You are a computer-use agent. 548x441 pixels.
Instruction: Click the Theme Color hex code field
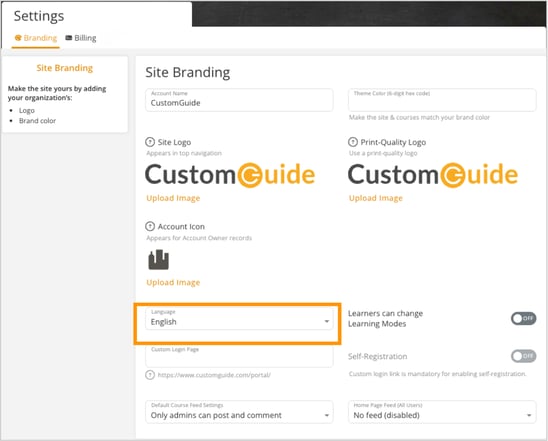pos(442,100)
